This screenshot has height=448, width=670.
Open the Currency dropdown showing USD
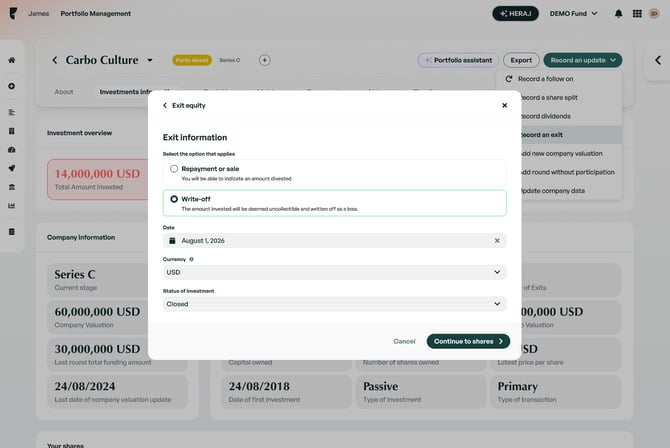[334, 272]
